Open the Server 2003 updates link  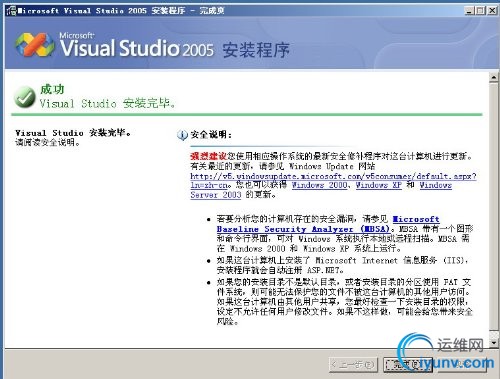point(215,195)
